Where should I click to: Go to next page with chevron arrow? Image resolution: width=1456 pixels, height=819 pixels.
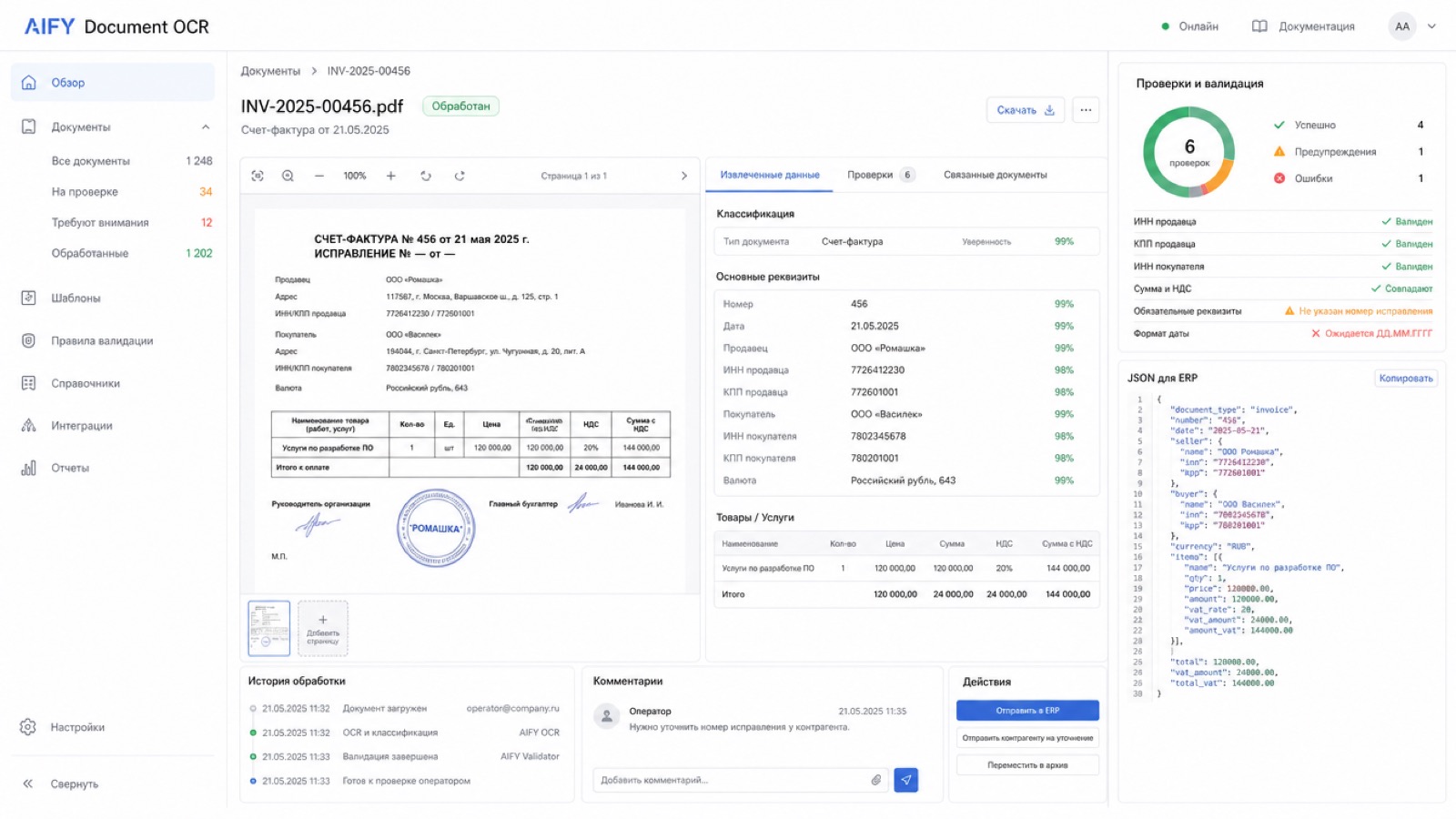point(684,176)
